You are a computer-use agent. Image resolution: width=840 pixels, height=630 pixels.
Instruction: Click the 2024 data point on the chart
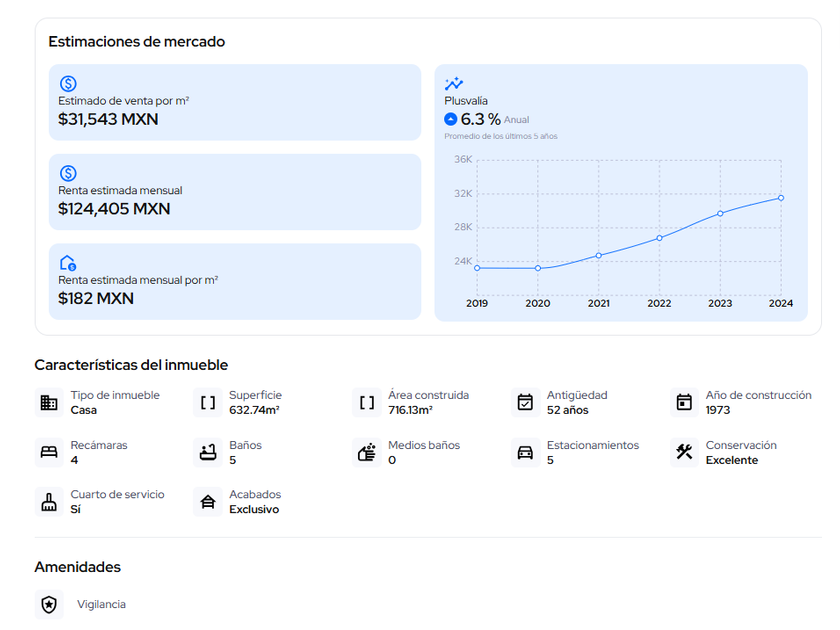pos(781,198)
